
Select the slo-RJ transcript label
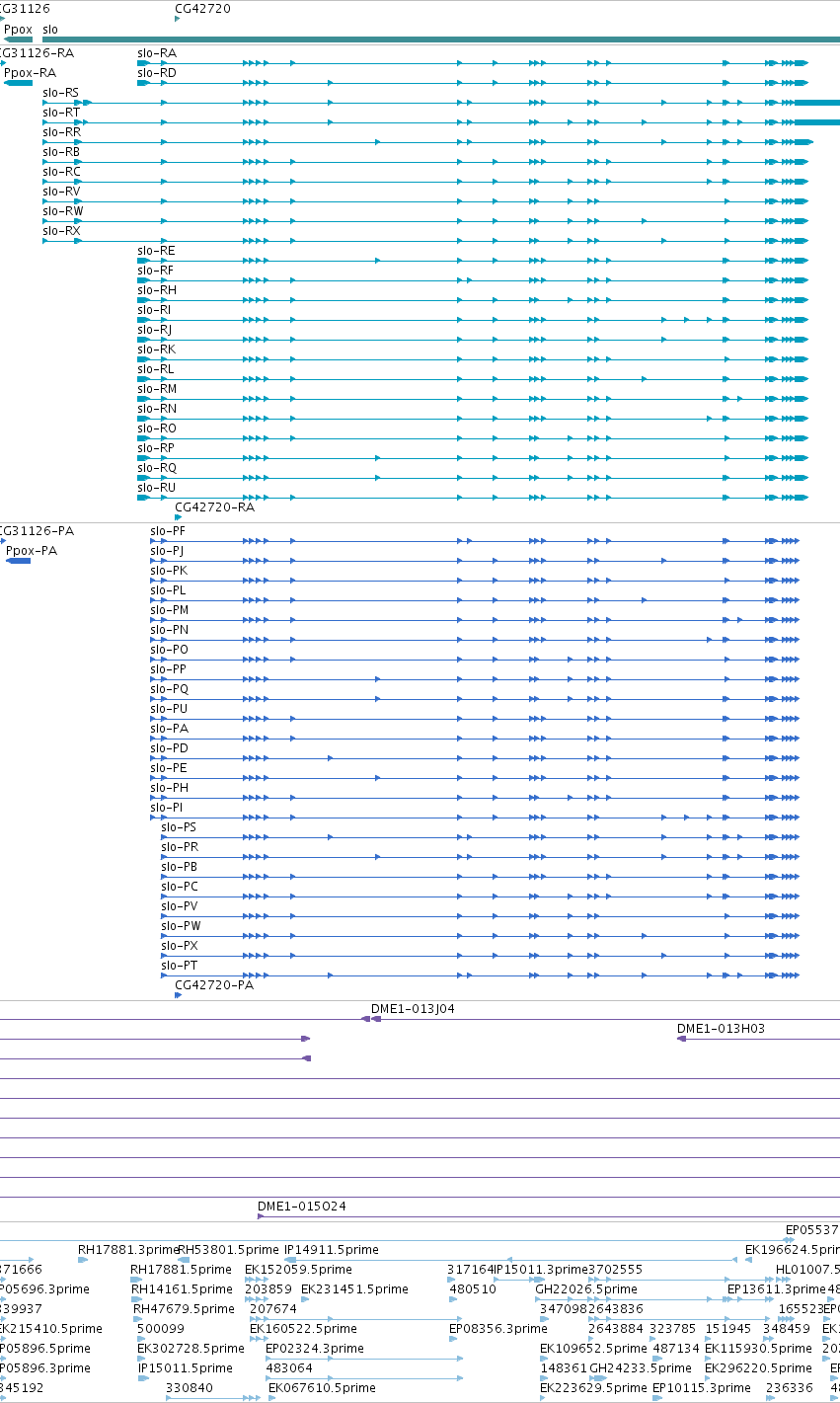tap(155, 330)
